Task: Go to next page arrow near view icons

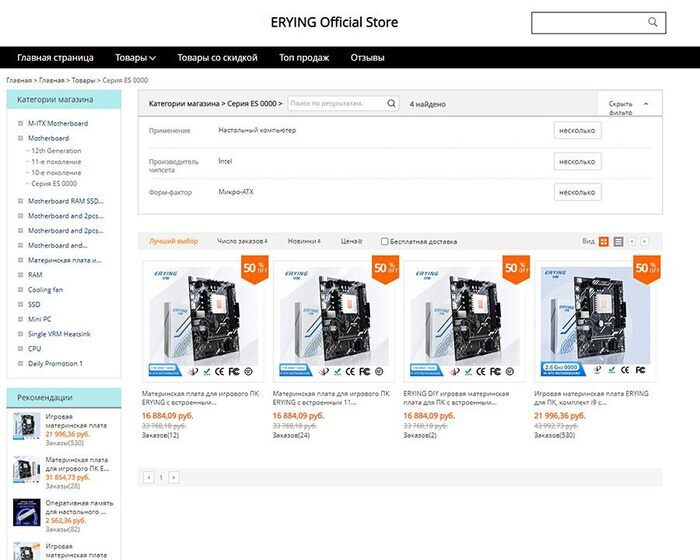Action: tap(644, 242)
